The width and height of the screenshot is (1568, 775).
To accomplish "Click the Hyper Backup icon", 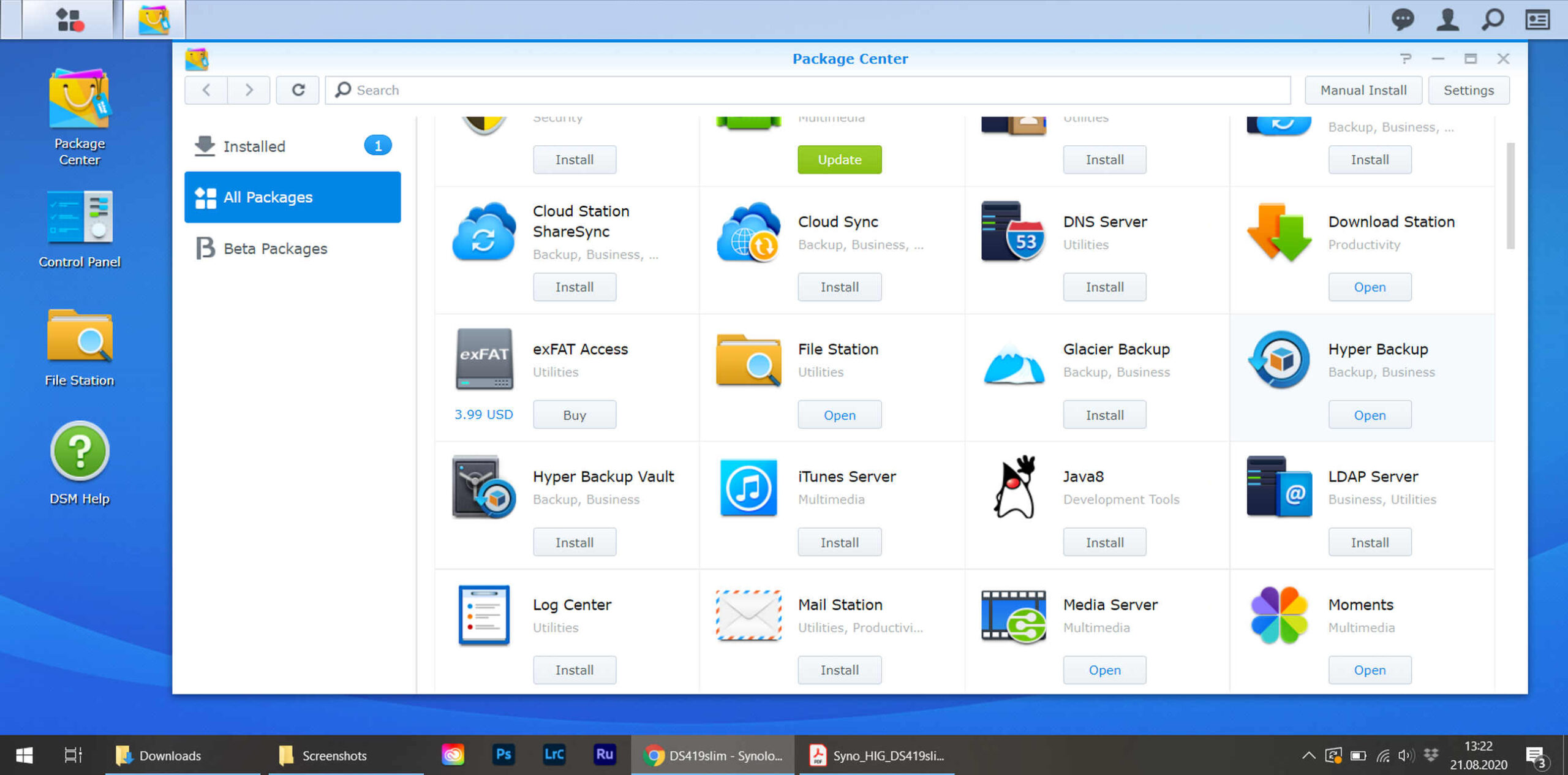I will 1279,360.
